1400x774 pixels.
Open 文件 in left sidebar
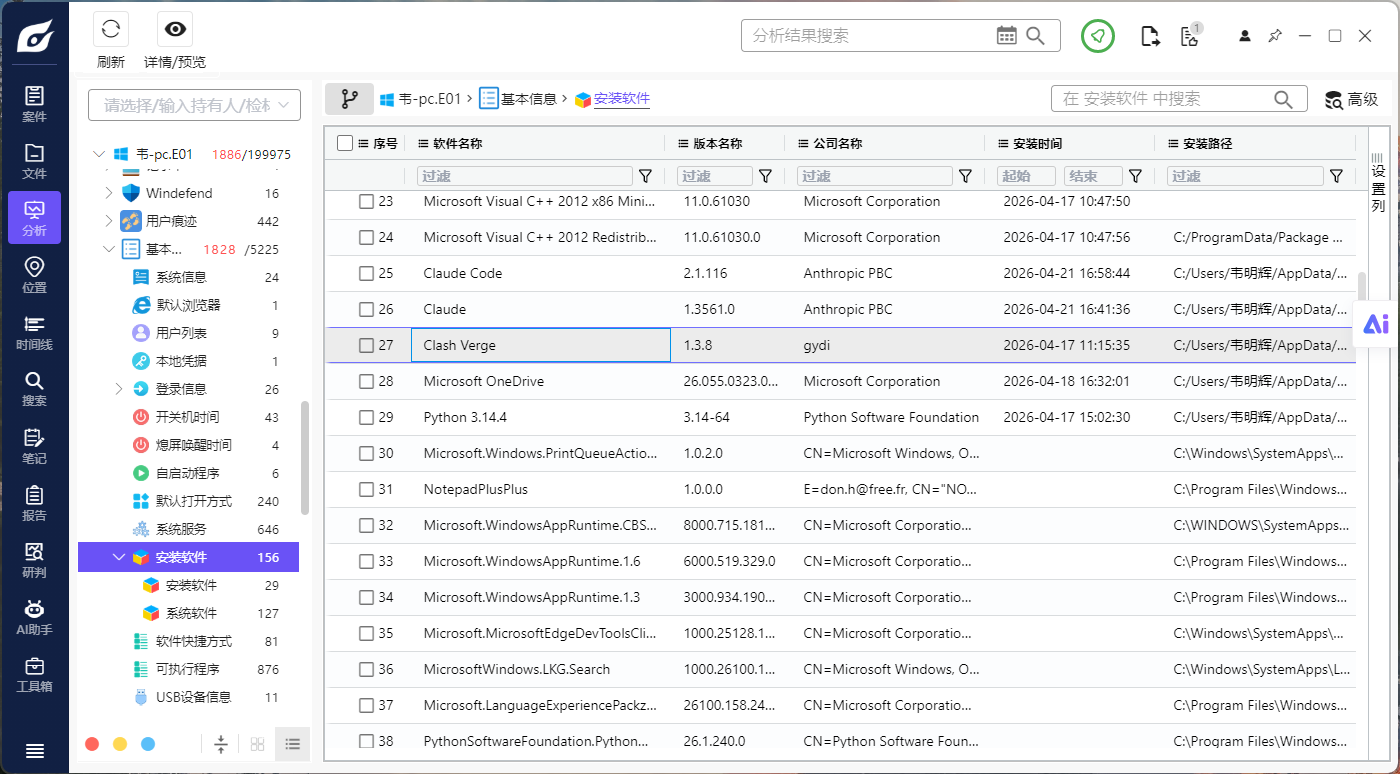tap(34, 160)
